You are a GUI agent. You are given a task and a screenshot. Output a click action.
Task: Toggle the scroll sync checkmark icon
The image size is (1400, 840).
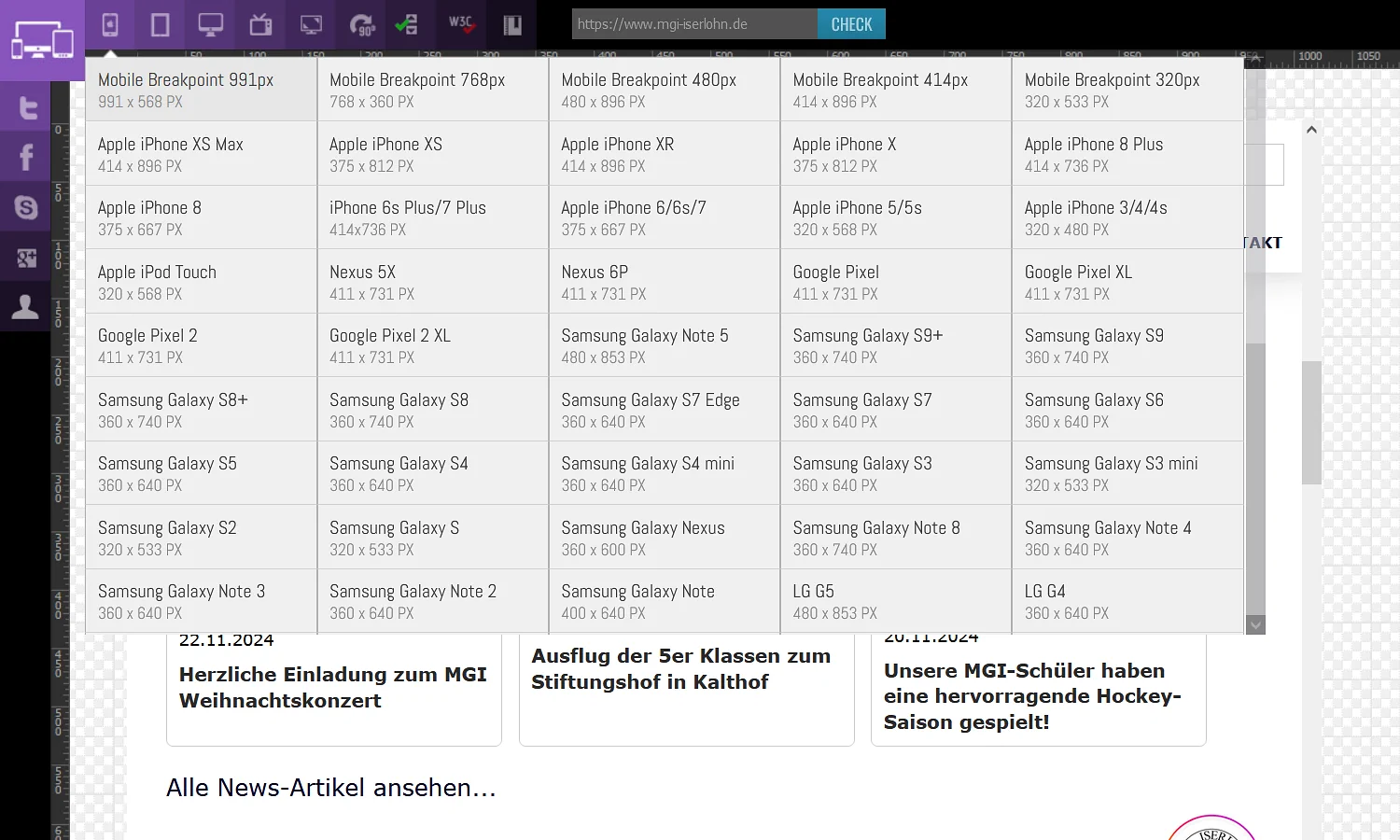click(407, 24)
